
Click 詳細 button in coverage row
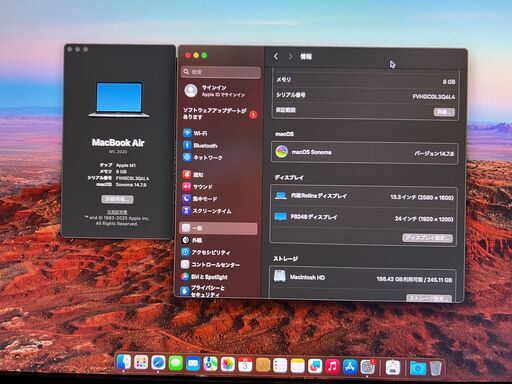pos(444,112)
